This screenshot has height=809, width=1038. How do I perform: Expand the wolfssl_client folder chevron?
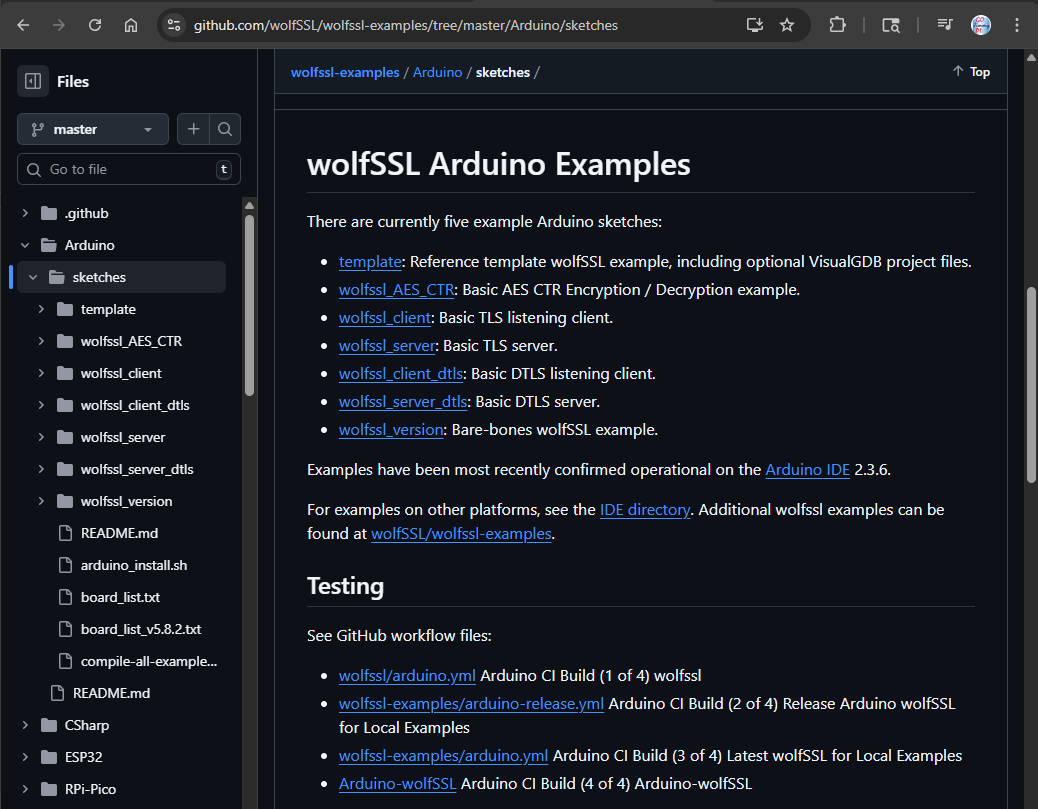pyautogui.click(x=41, y=373)
